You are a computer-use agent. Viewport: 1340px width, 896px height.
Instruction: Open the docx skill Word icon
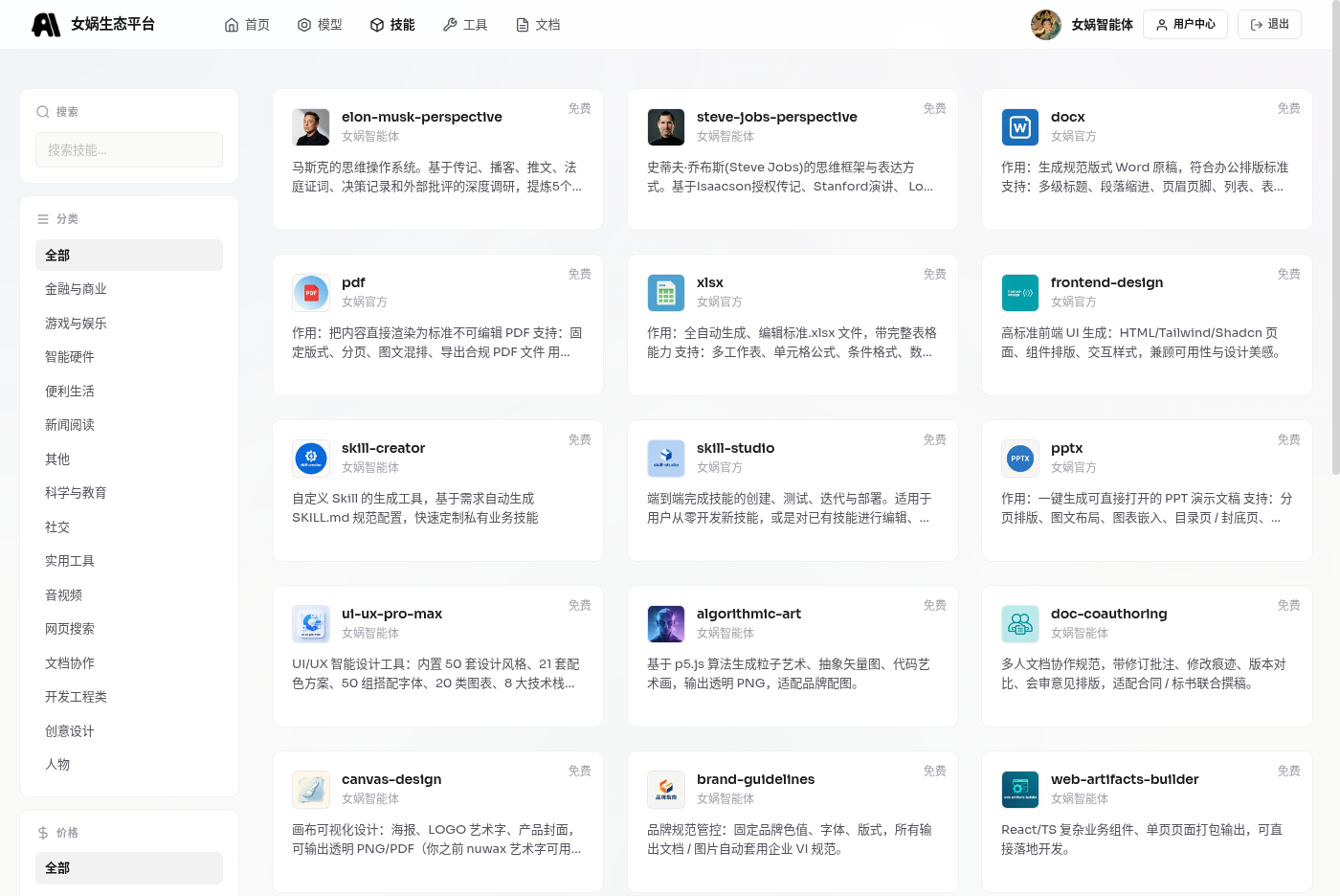[1020, 127]
